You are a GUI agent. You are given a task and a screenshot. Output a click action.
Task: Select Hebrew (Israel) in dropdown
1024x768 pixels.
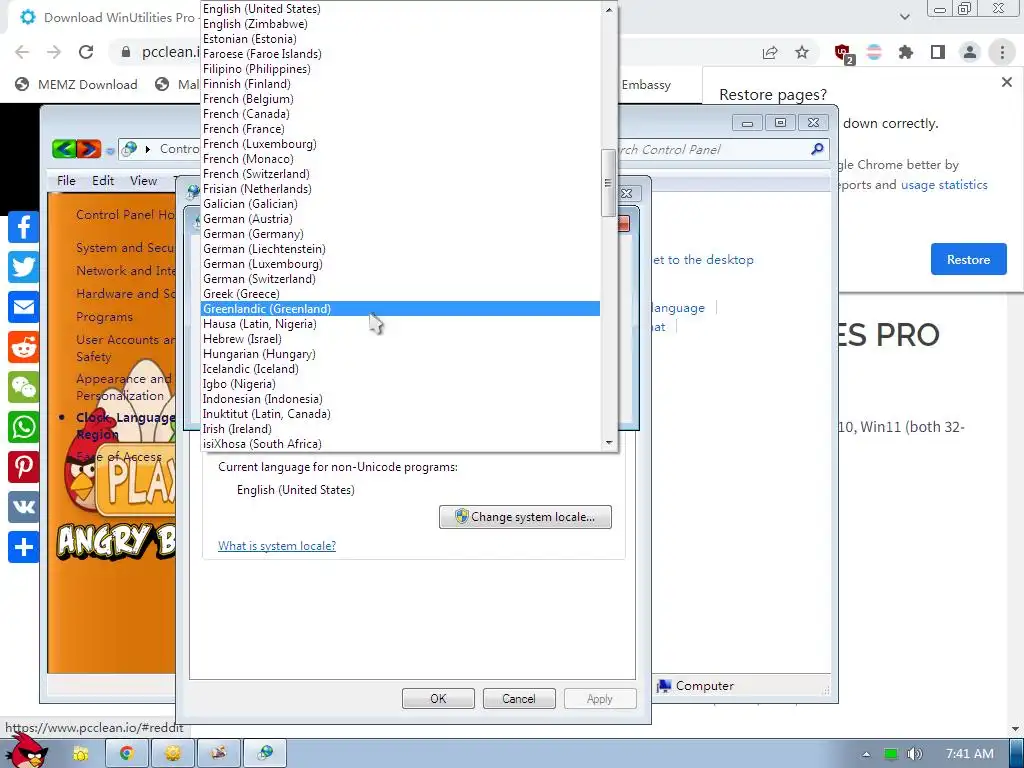(400, 339)
